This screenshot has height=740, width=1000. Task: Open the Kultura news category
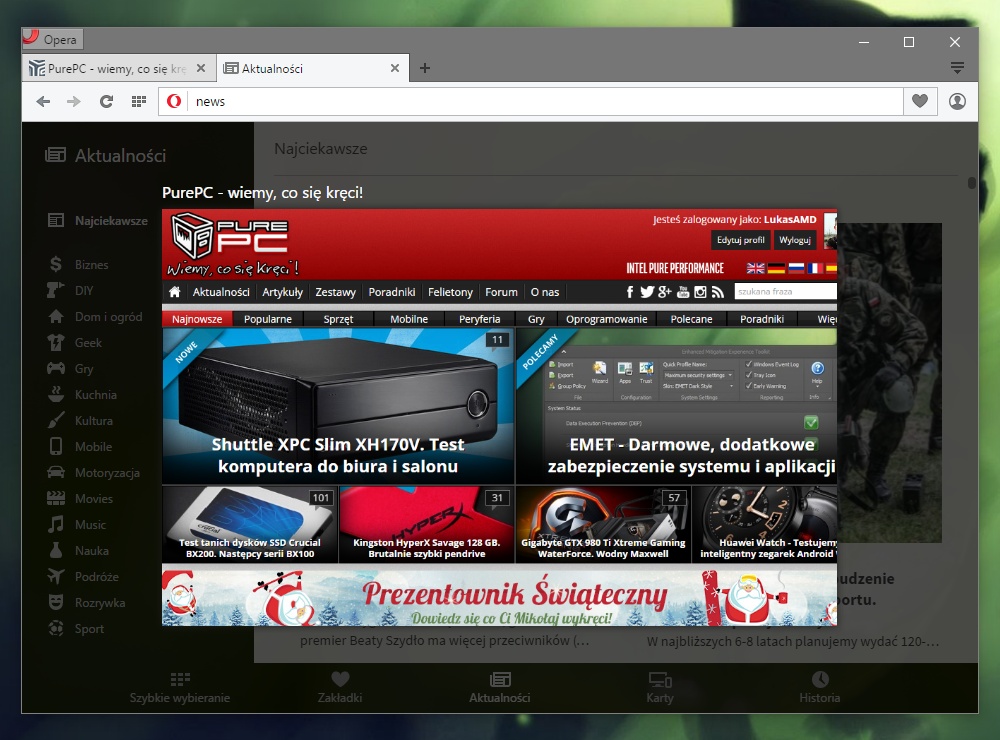80,421
